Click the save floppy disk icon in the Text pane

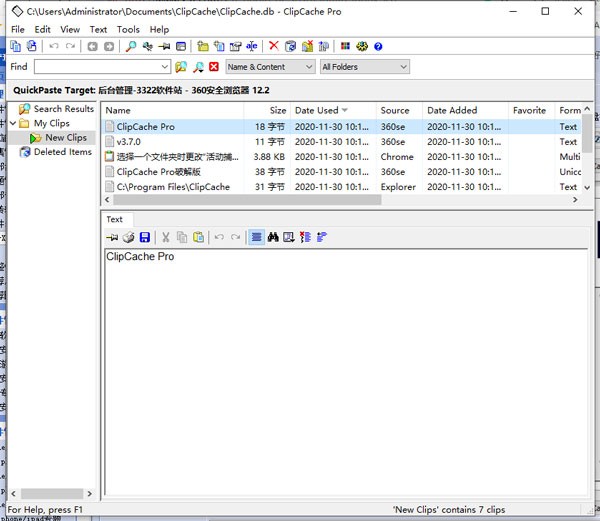pos(145,237)
